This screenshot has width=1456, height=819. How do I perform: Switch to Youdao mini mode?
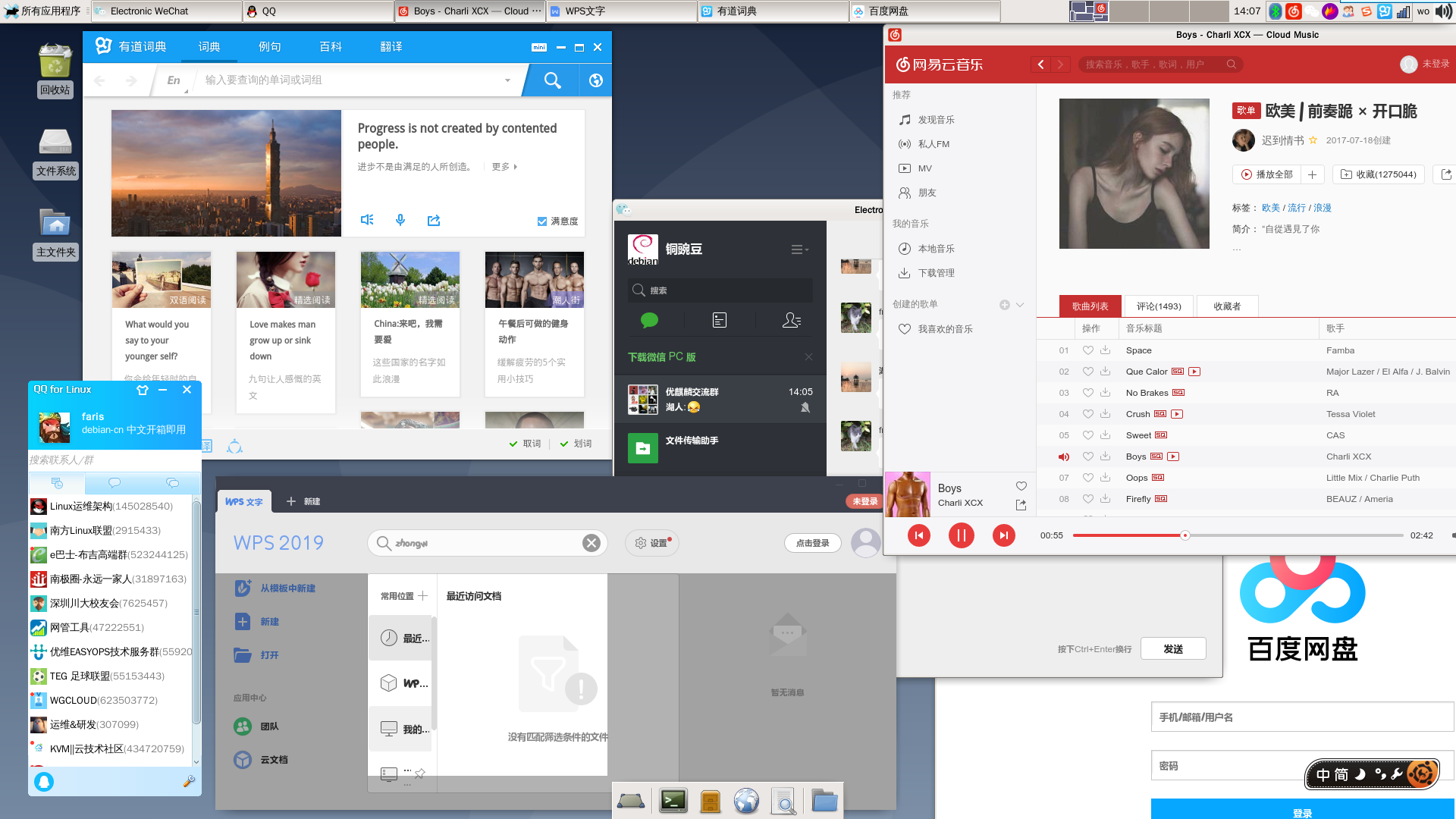click(x=539, y=47)
